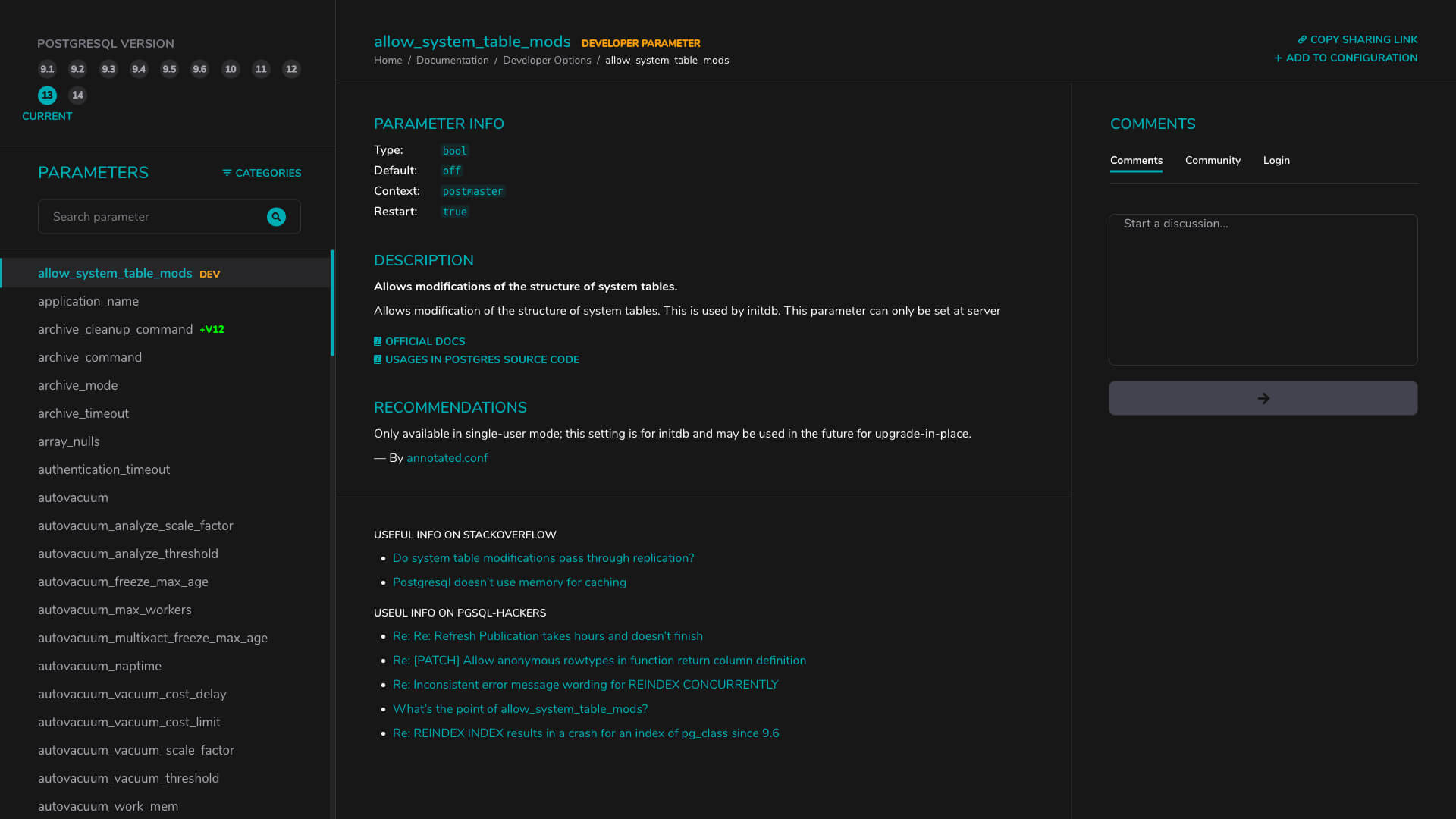The image size is (1456, 819).
Task: Open the Categories filter
Action: (x=262, y=173)
